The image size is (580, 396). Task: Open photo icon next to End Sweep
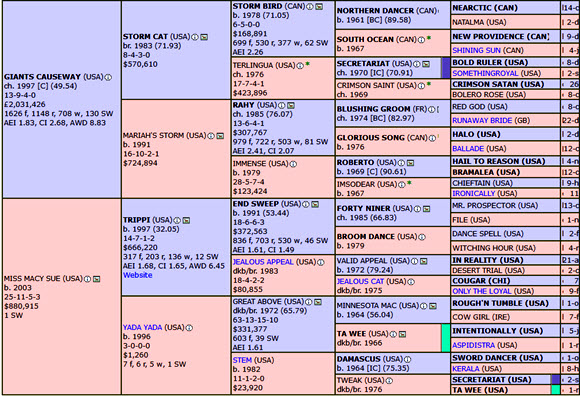click(x=315, y=204)
